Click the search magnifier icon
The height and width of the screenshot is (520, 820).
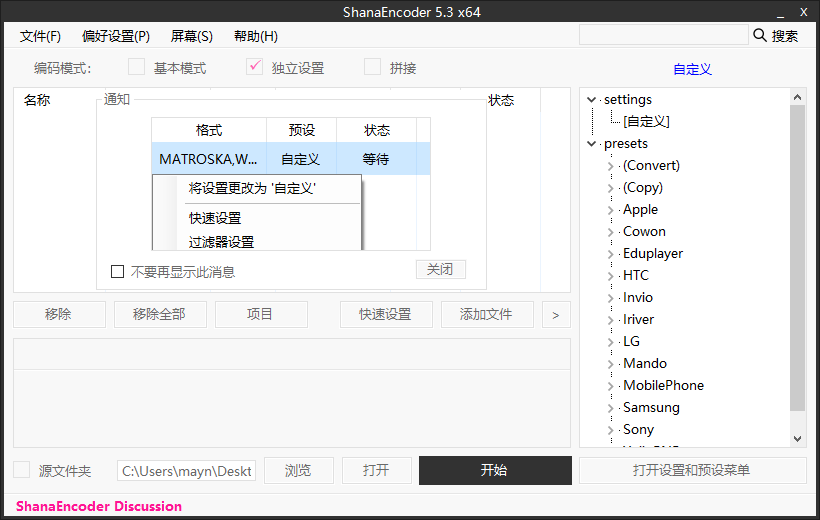pos(759,35)
